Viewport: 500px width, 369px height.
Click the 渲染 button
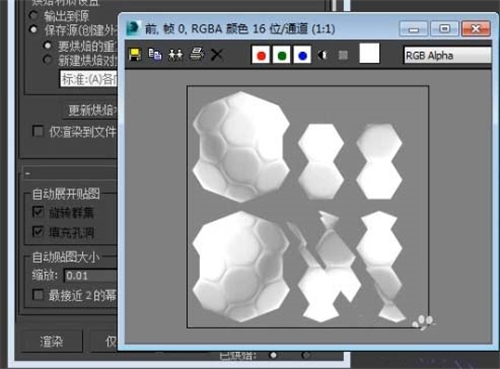pyautogui.click(x=52, y=341)
